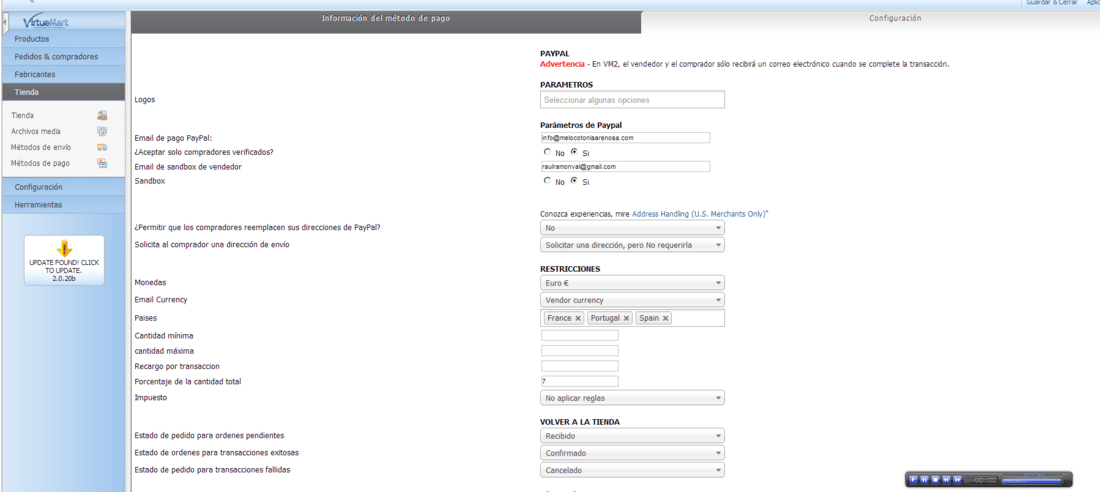The image size is (1100, 492).
Task: Click the red Advertencia warning text
Action: (562, 64)
